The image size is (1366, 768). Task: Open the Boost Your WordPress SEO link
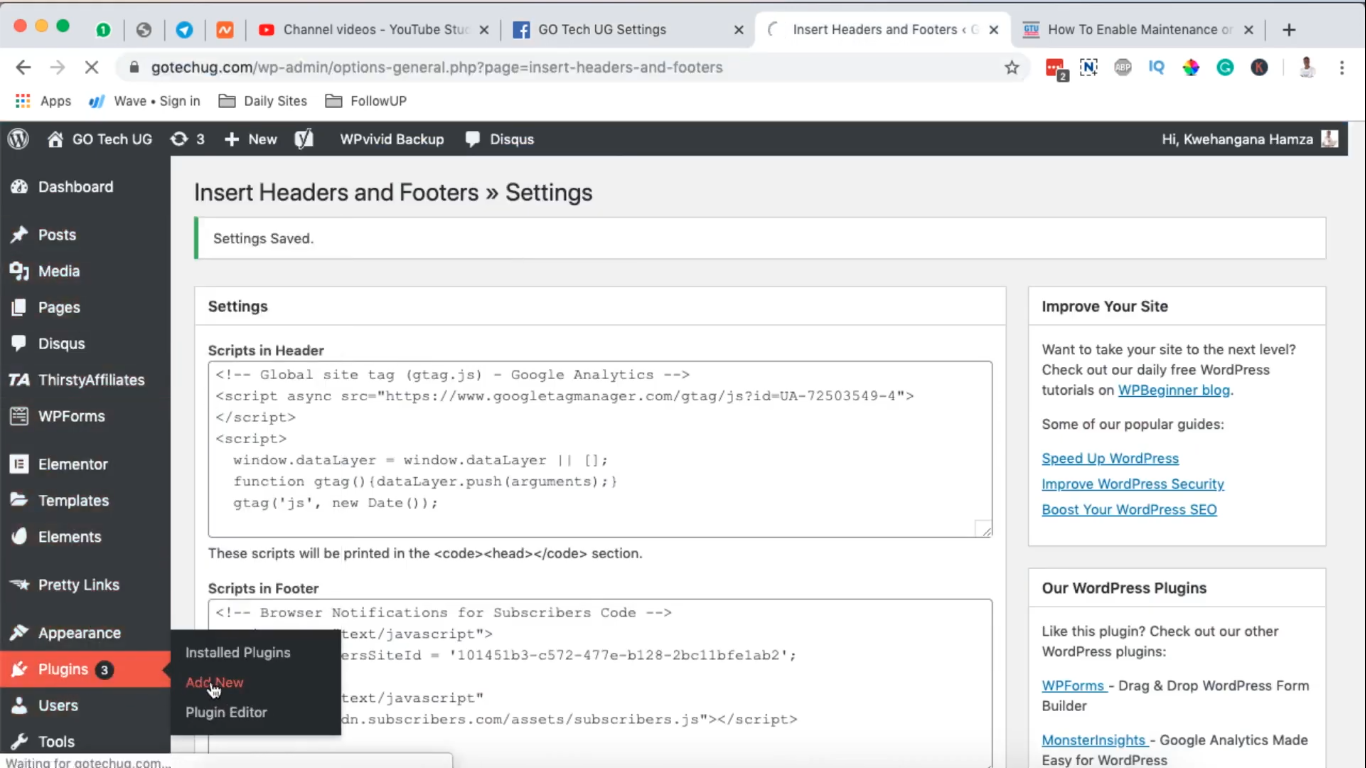pyautogui.click(x=1129, y=509)
